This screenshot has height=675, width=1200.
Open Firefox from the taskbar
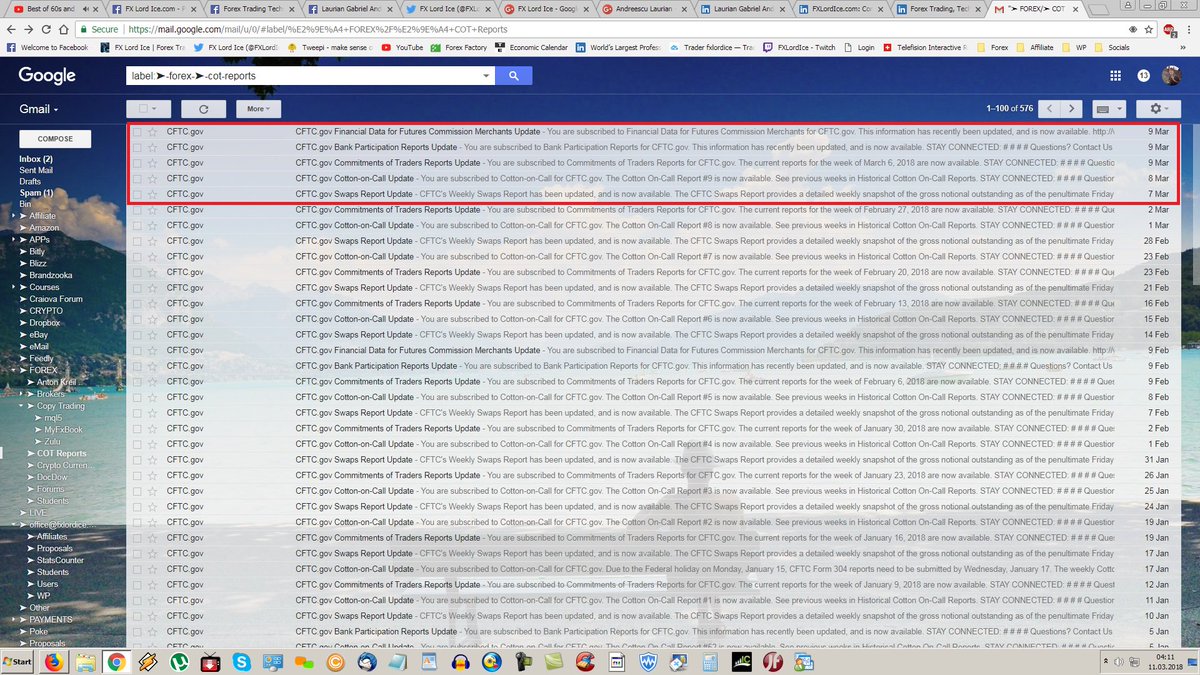click(x=55, y=662)
